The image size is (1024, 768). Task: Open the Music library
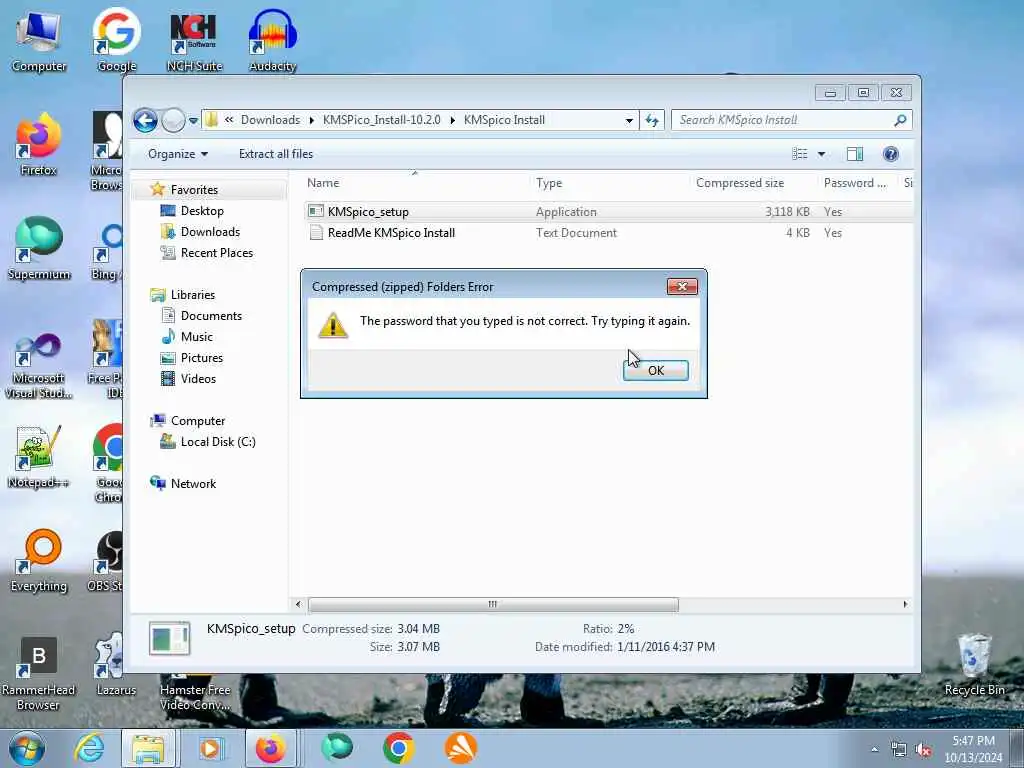(197, 337)
